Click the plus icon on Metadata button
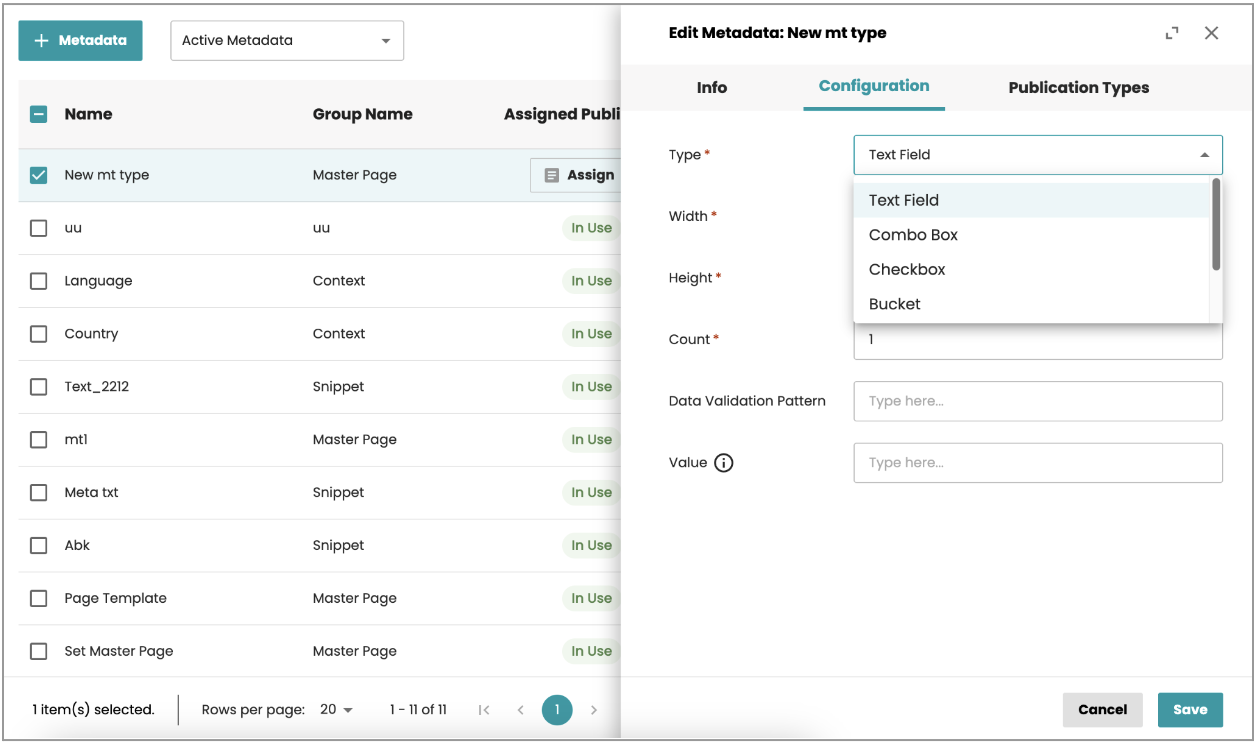This screenshot has width=1260, height=746. pyautogui.click(x=41, y=41)
